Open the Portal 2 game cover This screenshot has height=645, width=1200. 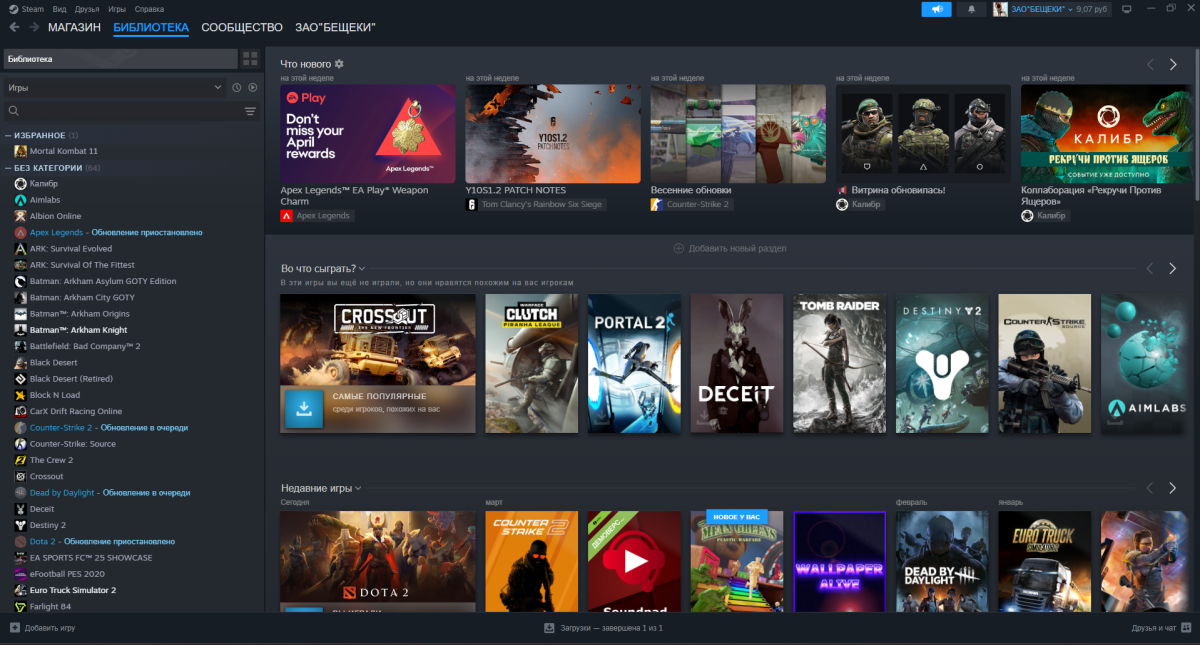[634, 363]
